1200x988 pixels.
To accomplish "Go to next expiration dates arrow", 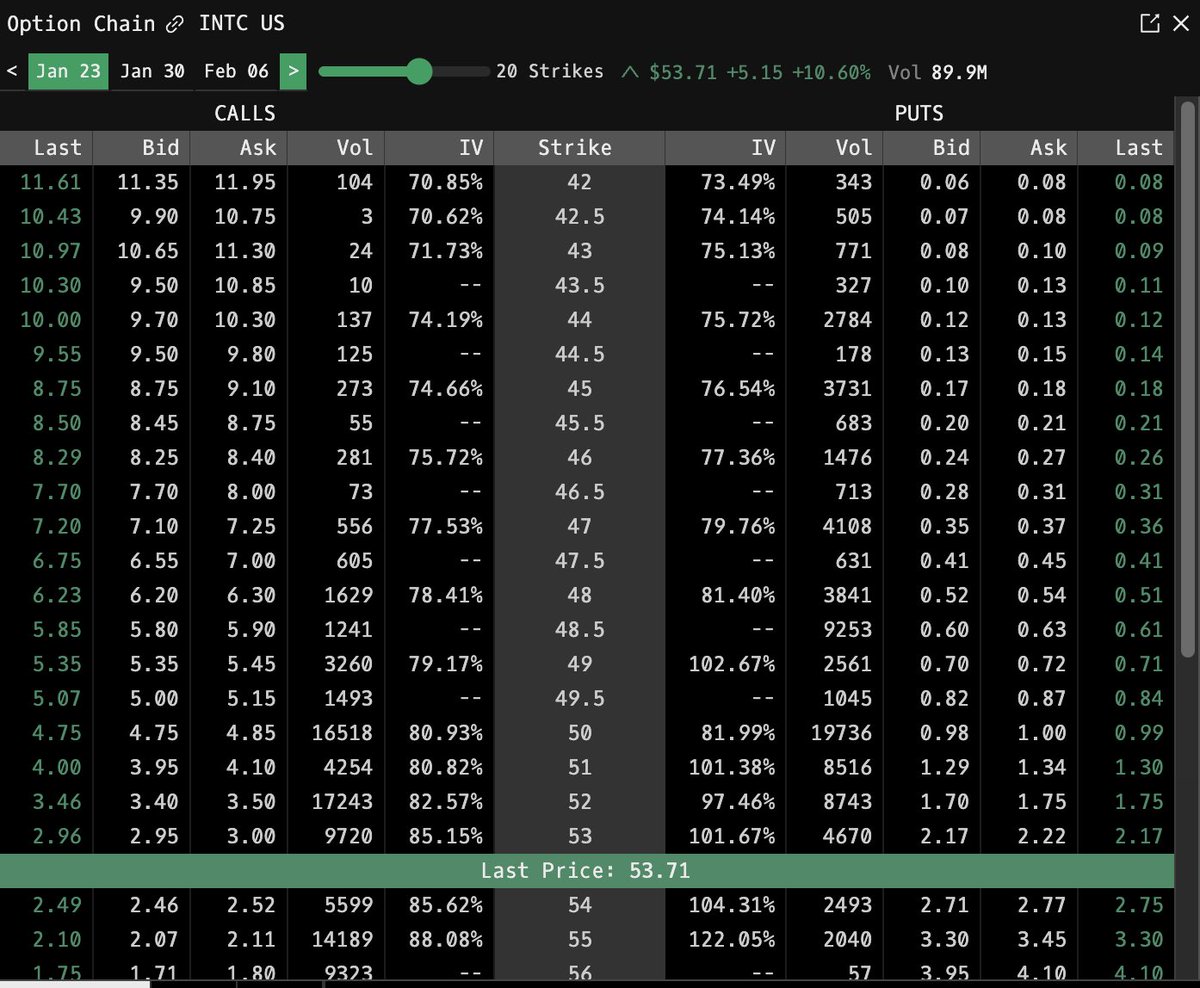I will (x=293, y=71).
